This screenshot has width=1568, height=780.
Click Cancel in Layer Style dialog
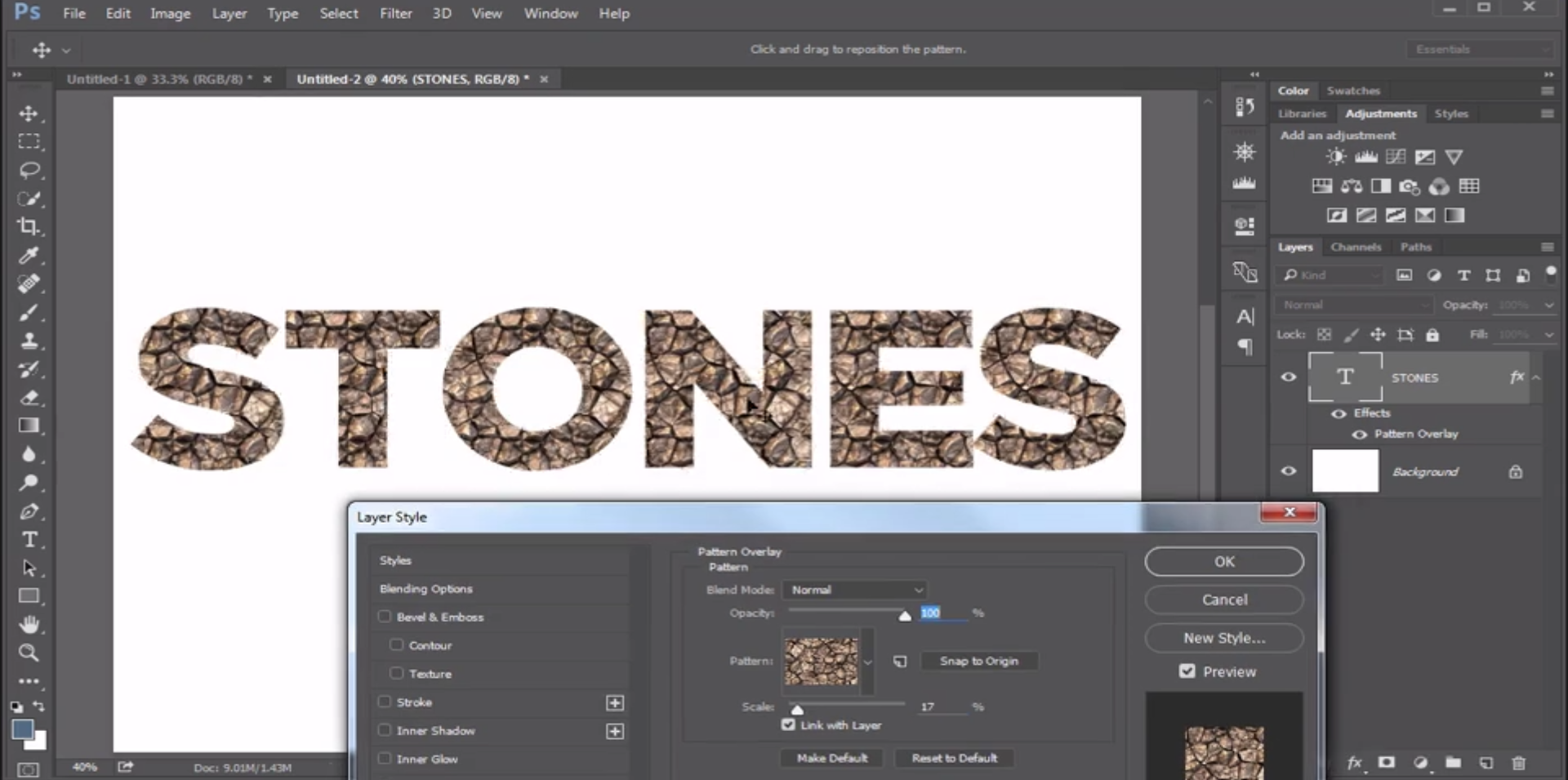pos(1224,599)
